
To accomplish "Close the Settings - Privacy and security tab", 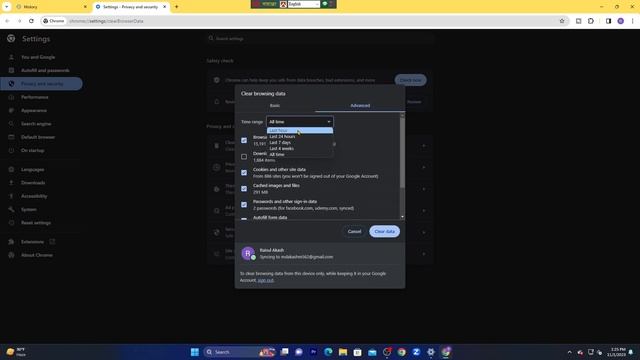I will click(164, 7).
